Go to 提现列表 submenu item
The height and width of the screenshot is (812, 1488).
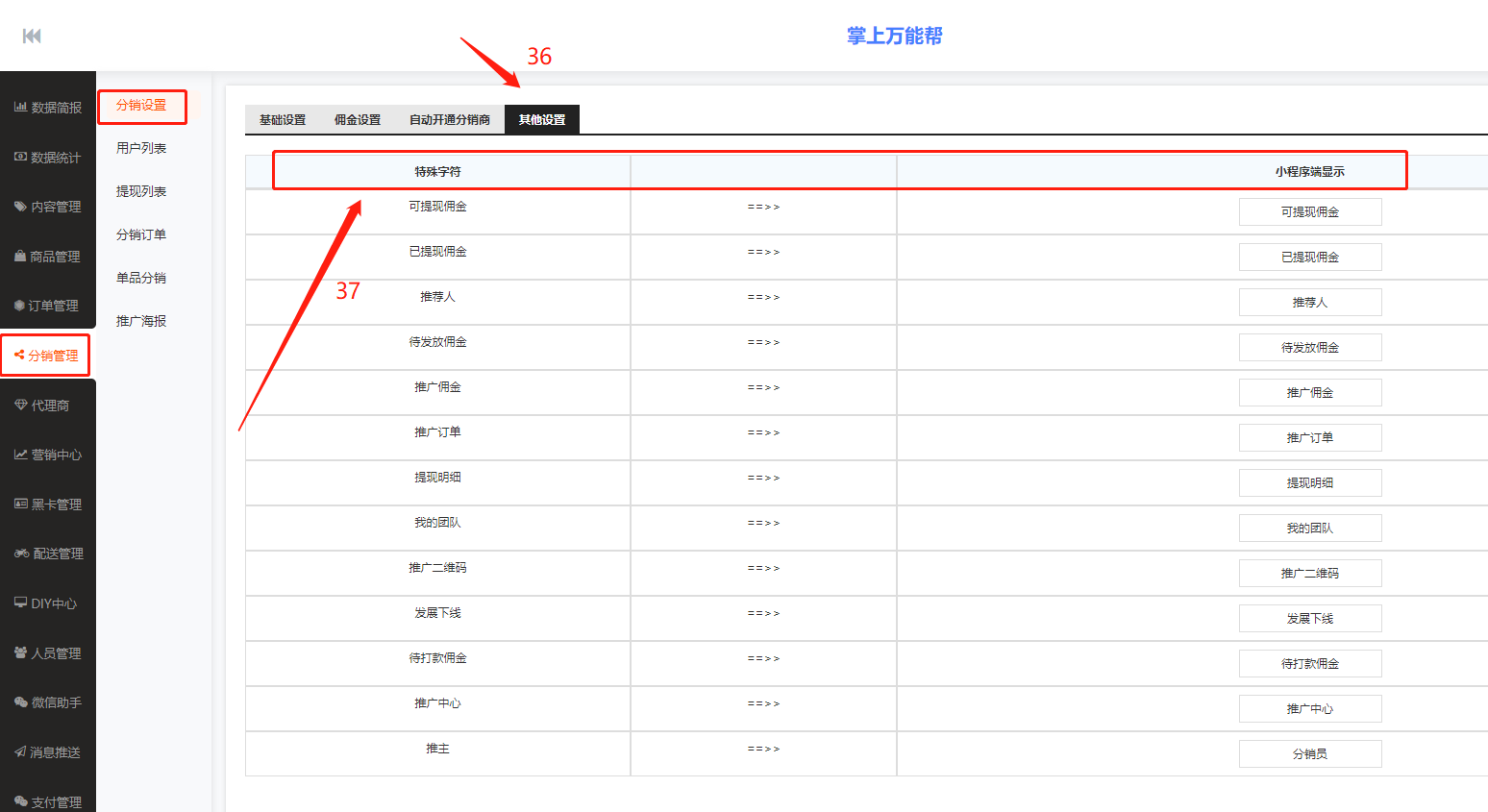click(x=141, y=191)
